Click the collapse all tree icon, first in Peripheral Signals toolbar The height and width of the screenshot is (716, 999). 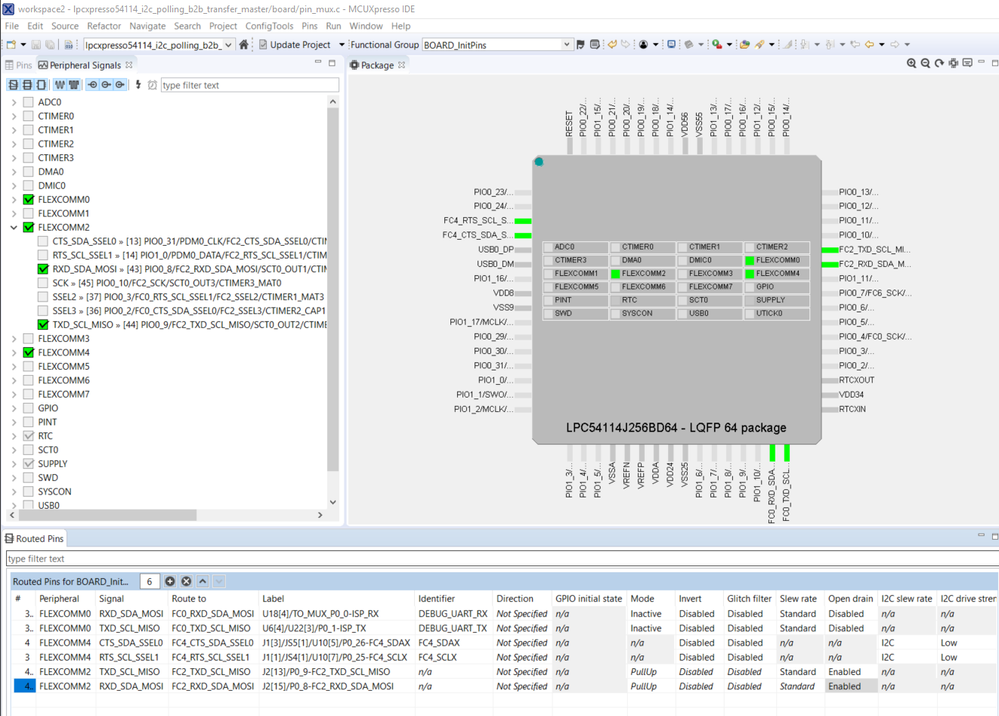(x=13, y=85)
